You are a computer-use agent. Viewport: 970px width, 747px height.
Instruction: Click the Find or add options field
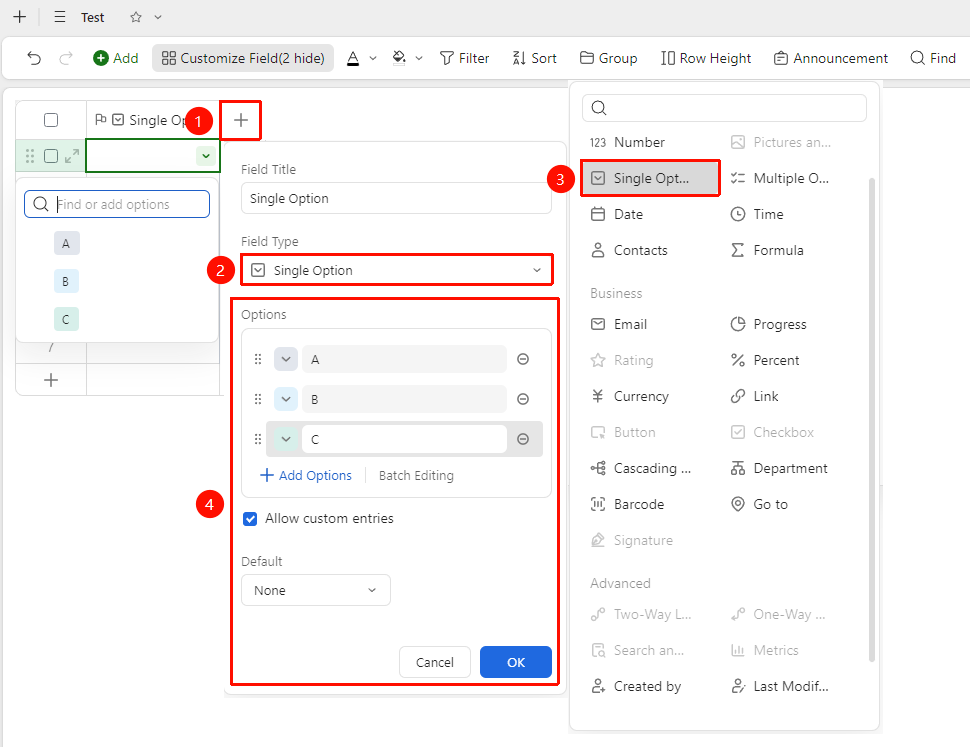[117, 204]
